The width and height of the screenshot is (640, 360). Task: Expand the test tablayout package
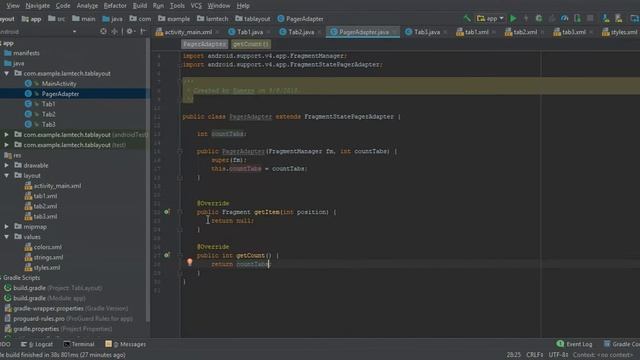(7, 145)
